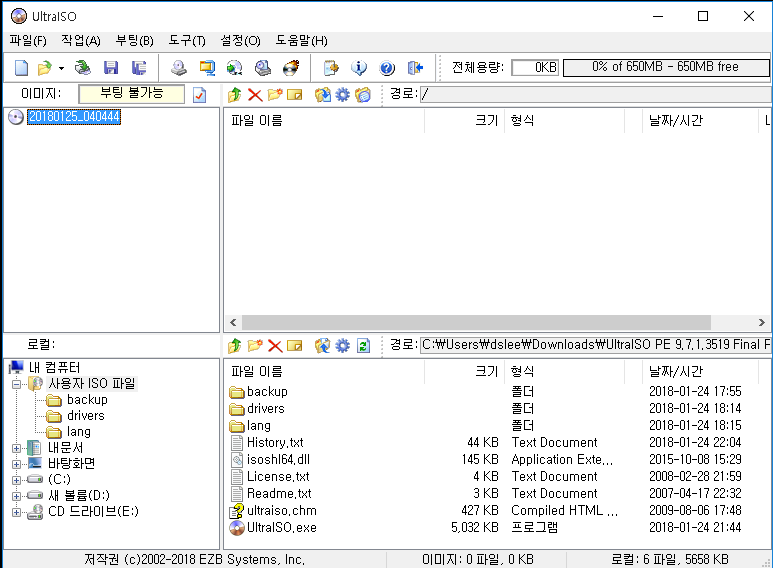Click the 650MB capacity bar

point(666,68)
